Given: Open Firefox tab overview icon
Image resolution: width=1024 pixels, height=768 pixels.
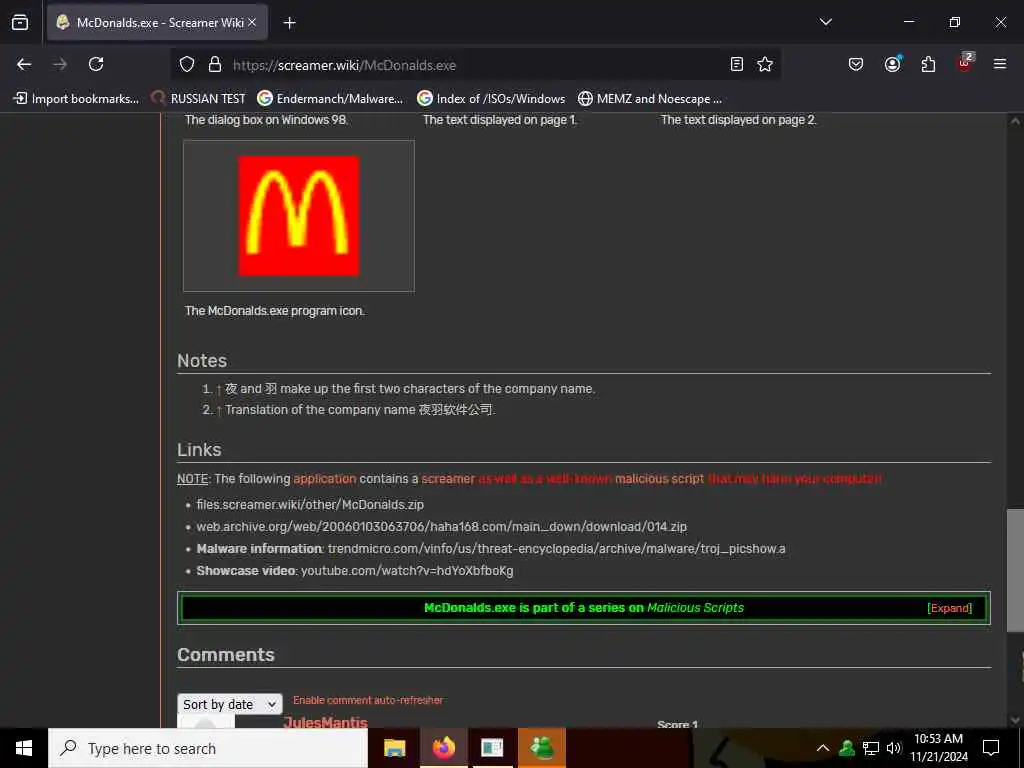Looking at the screenshot, I should coord(20,23).
